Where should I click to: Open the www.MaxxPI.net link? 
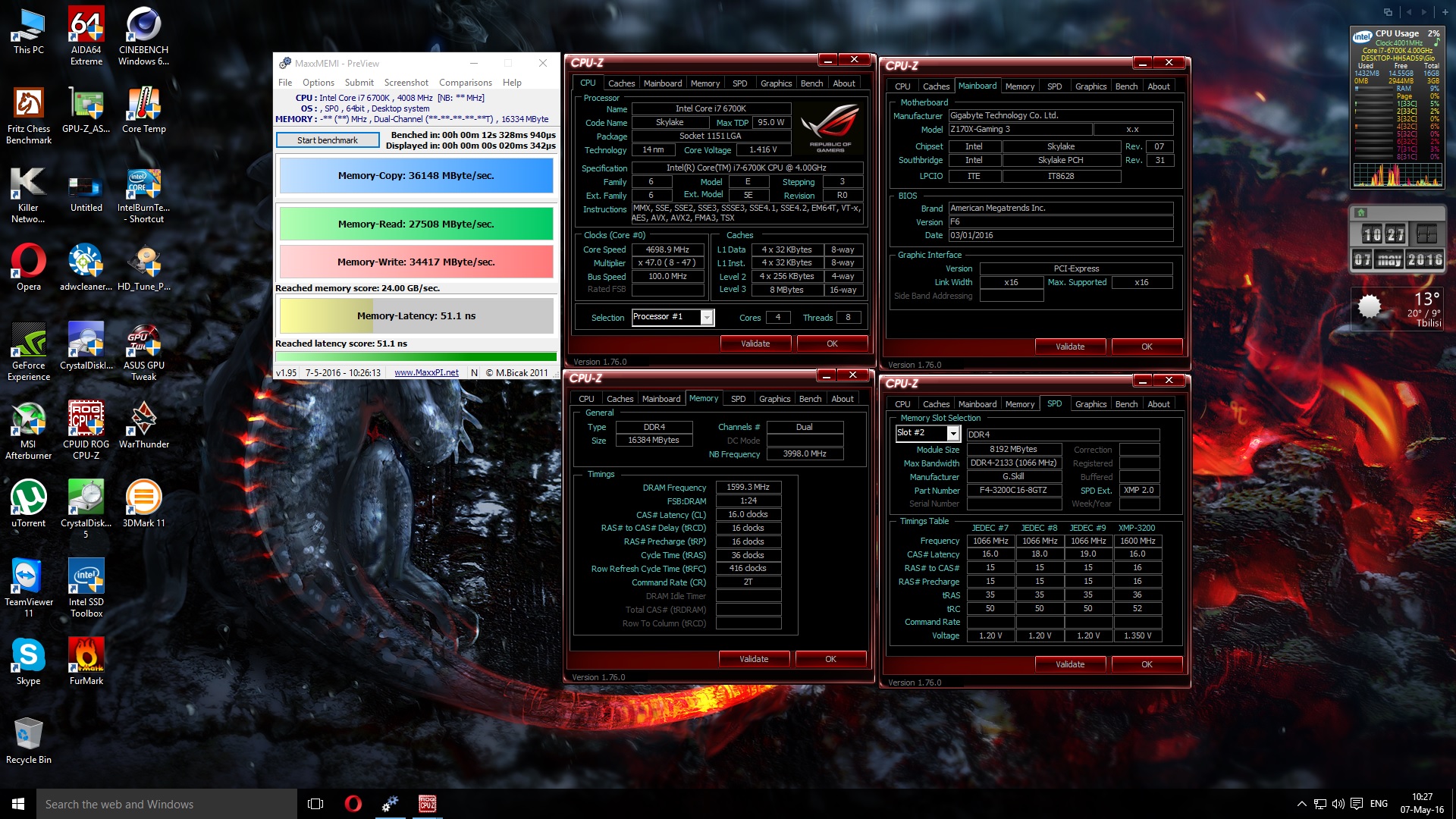pyautogui.click(x=426, y=372)
